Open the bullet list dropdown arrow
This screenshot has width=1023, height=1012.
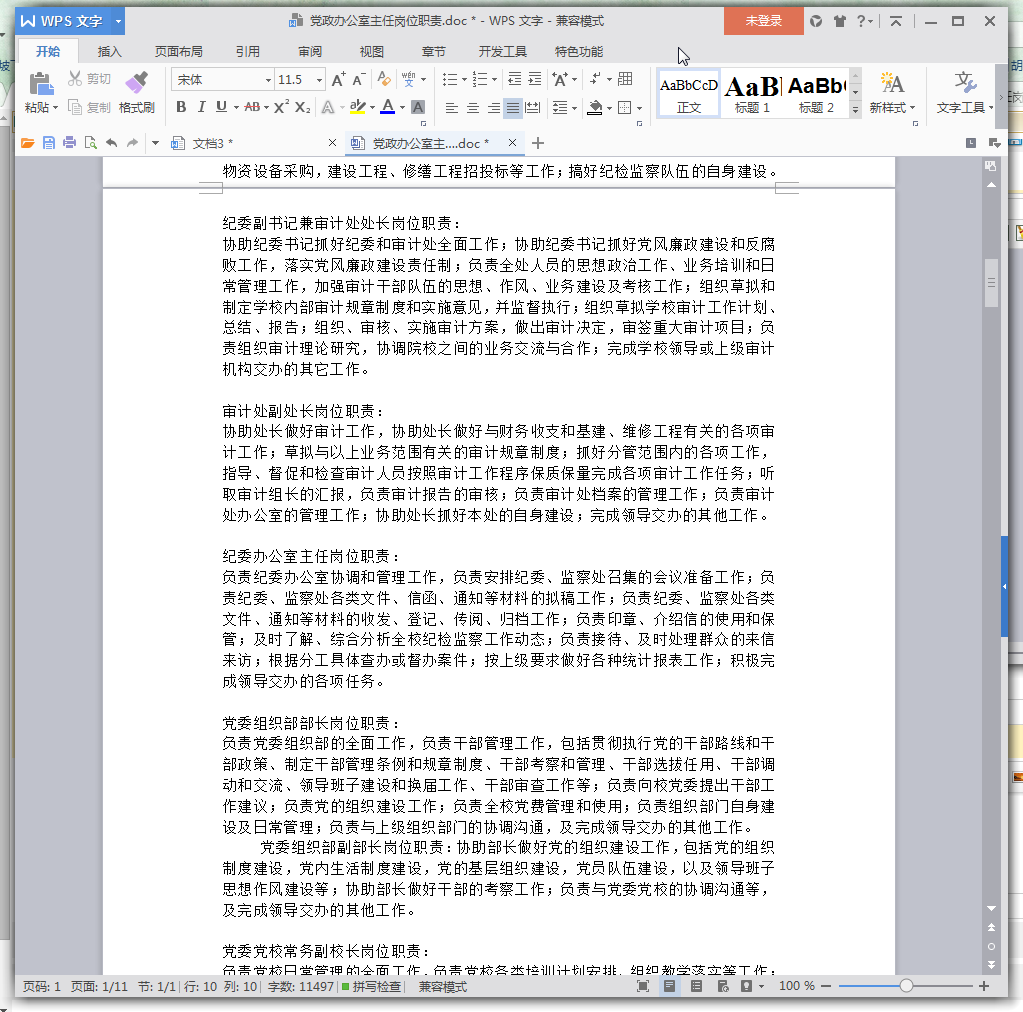click(464, 80)
